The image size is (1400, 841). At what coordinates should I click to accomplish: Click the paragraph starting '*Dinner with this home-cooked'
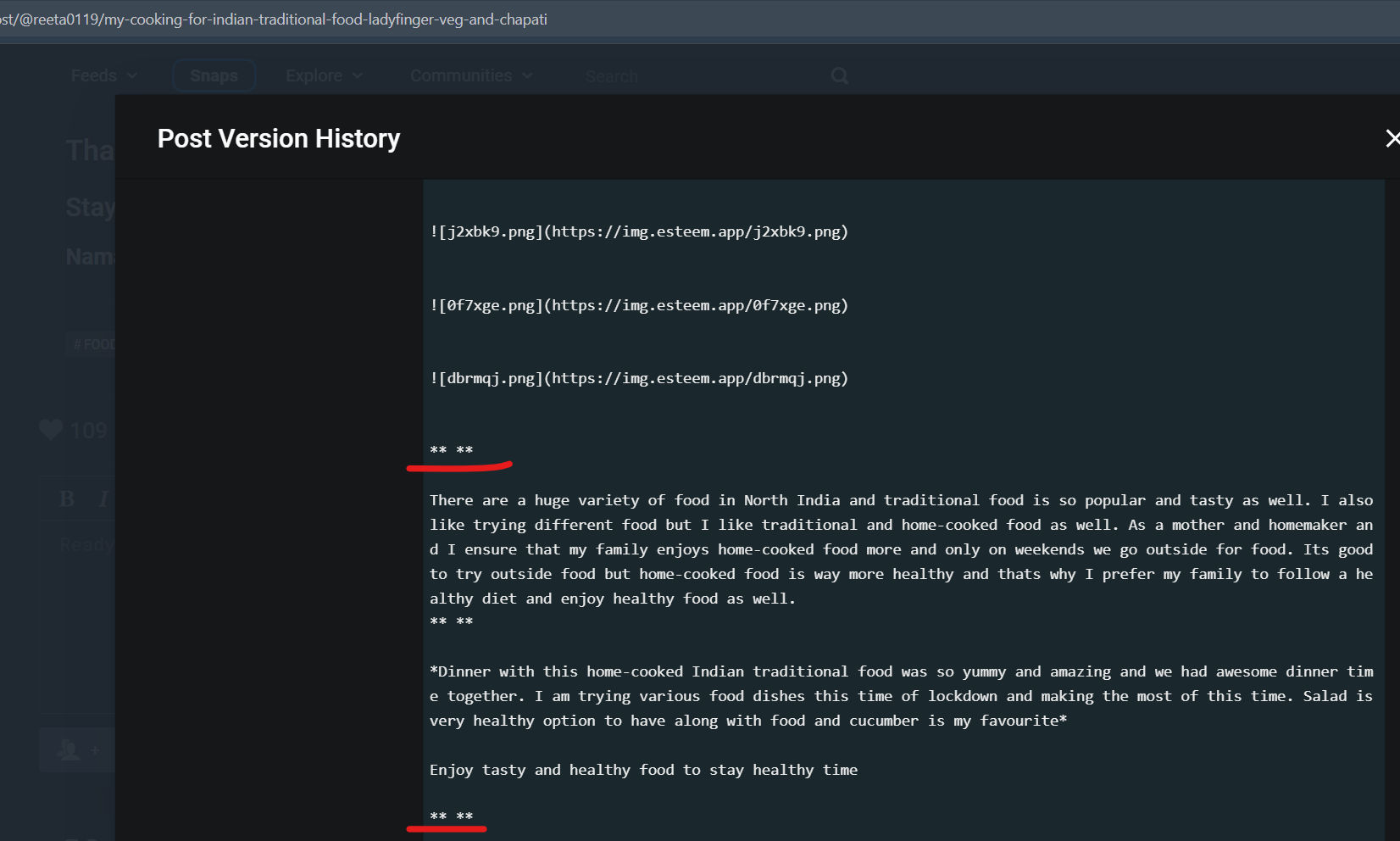click(901, 696)
